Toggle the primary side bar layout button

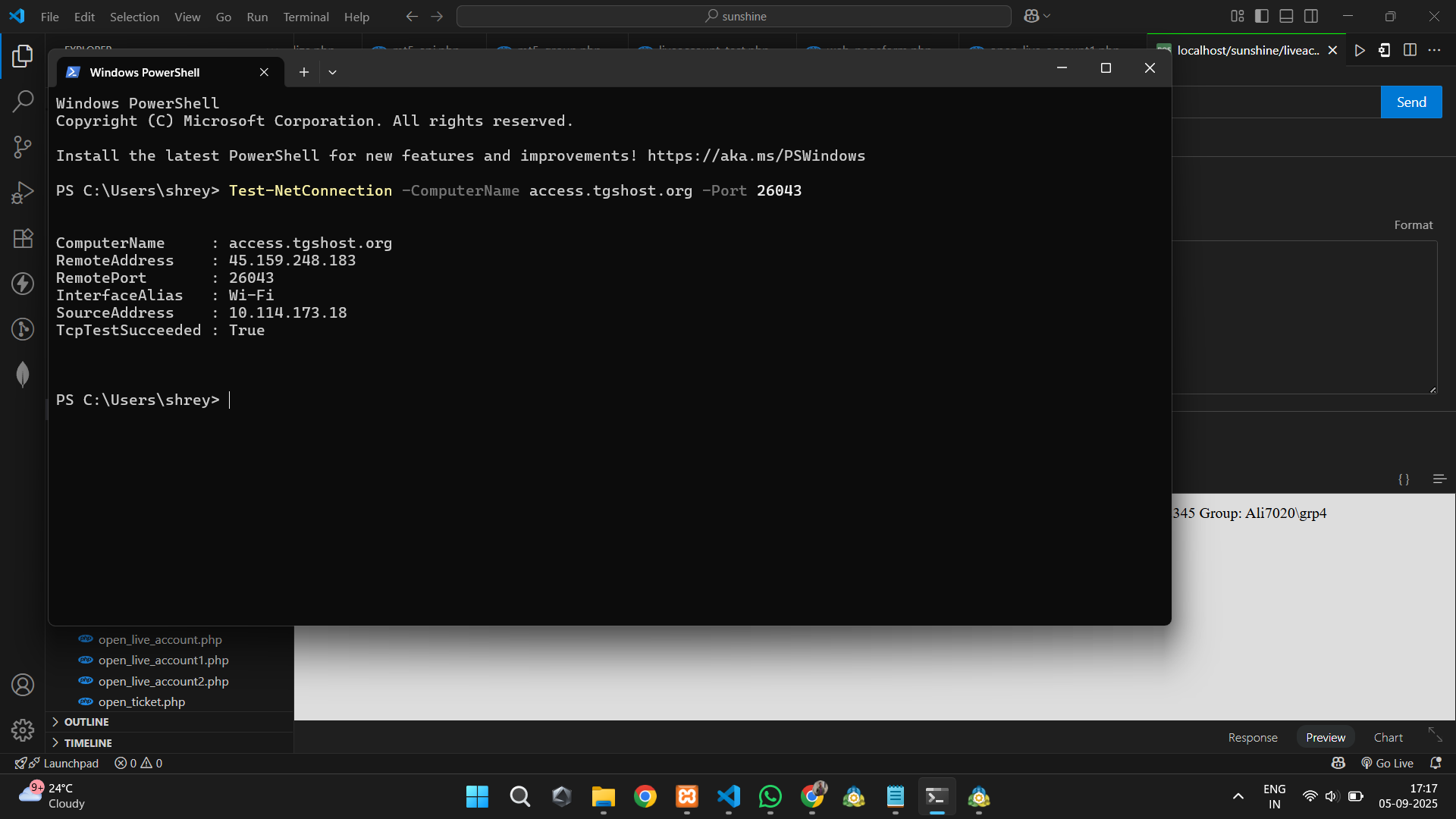1262,16
